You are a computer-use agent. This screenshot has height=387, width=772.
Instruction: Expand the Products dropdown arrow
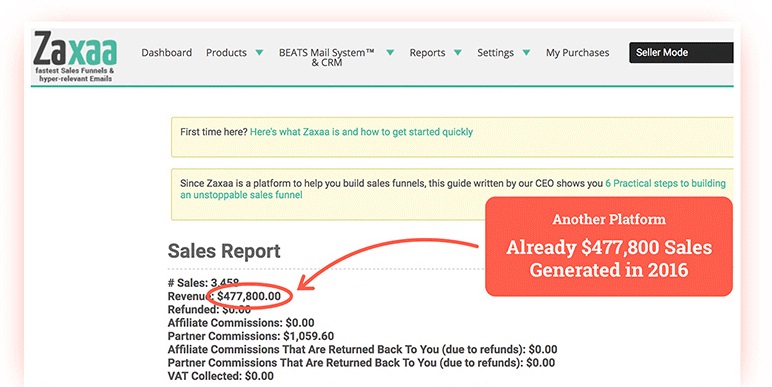pyautogui.click(x=259, y=53)
